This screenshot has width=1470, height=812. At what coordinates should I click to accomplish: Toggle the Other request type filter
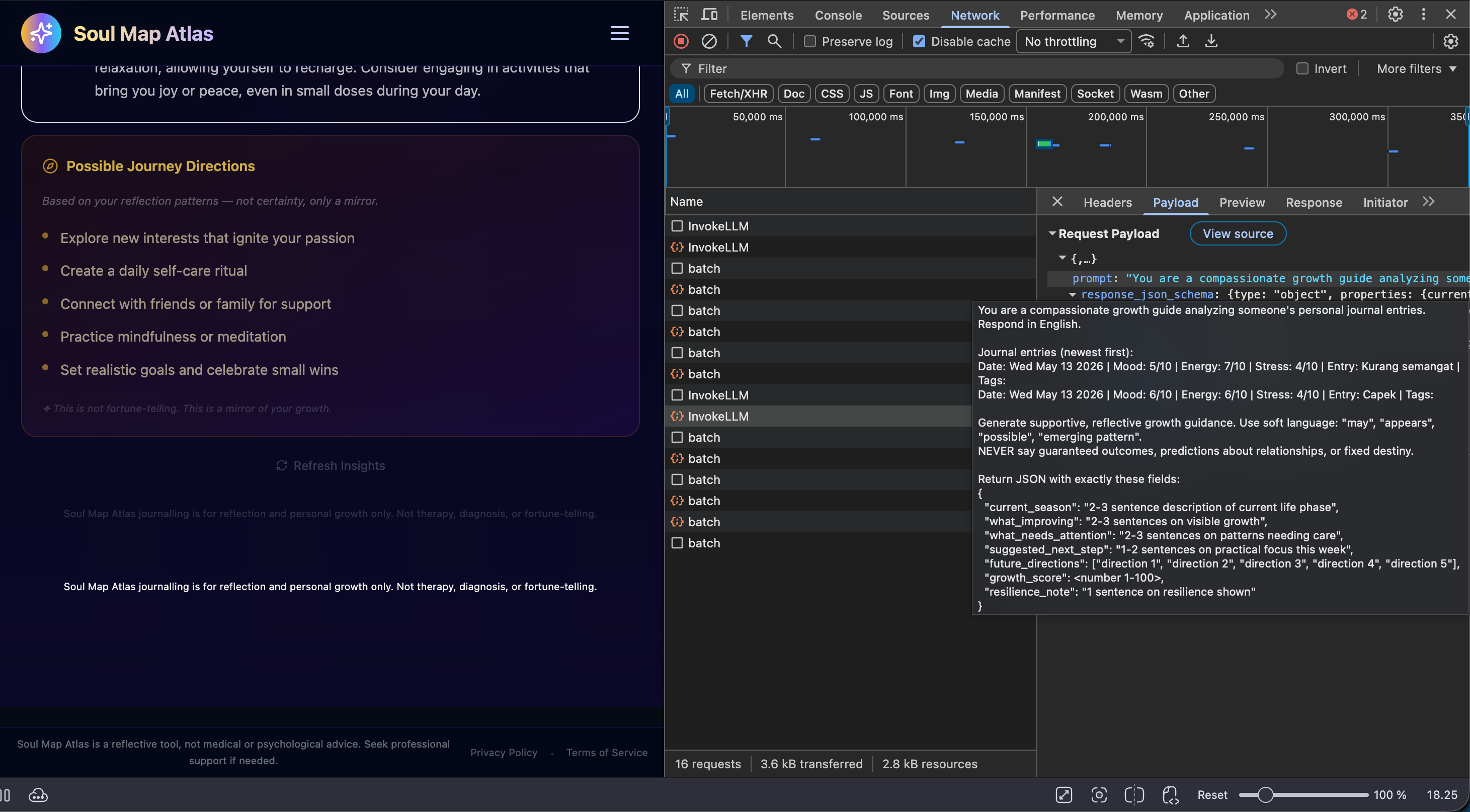point(1193,94)
